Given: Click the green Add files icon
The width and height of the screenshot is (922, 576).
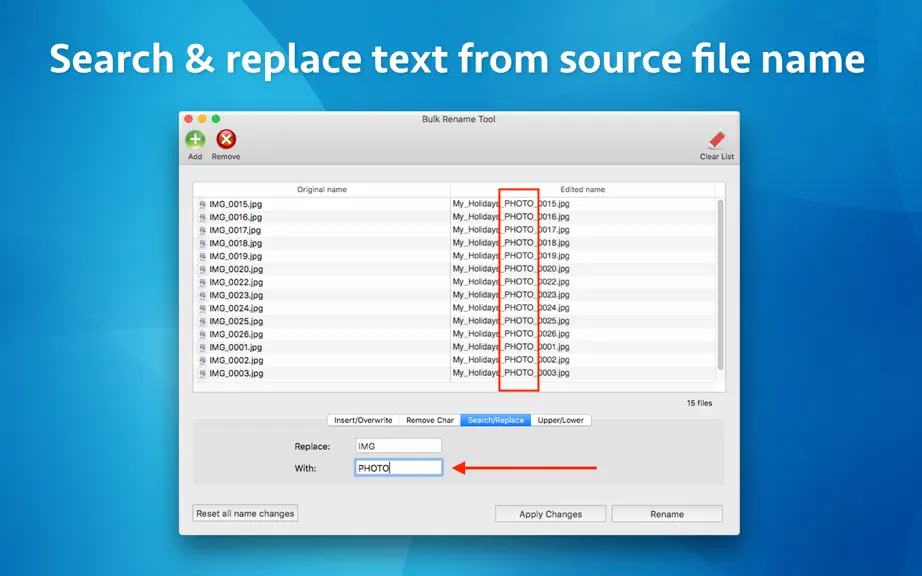Looking at the screenshot, I should (x=195, y=140).
